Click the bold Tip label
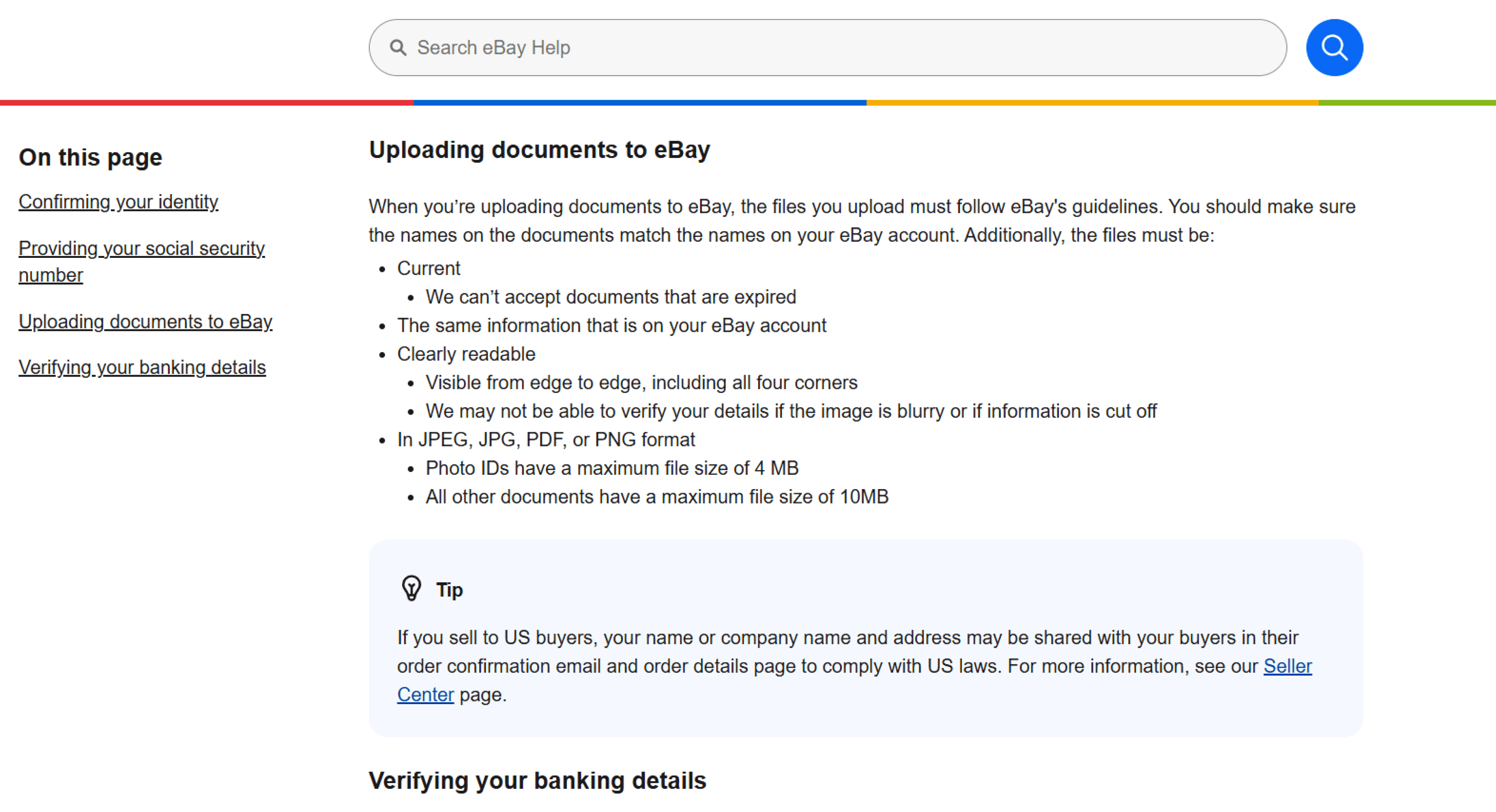Screen dimensions: 1496x812 (449, 590)
